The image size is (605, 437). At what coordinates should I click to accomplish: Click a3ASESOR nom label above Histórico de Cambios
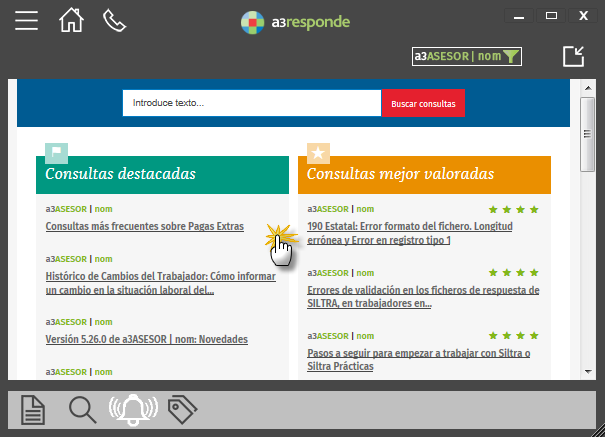pyautogui.click(x=79, y=259)
